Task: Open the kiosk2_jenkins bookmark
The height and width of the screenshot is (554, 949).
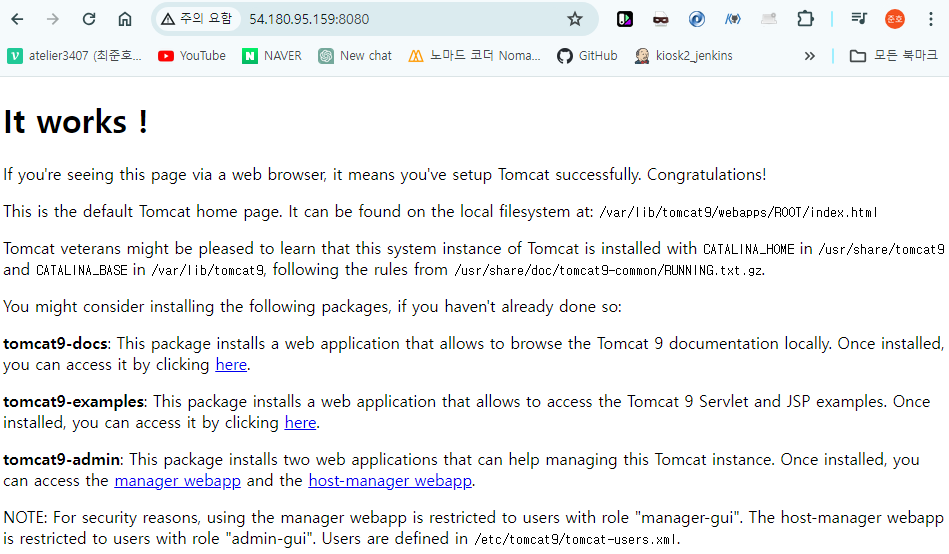Action: (x=684, y=56)
